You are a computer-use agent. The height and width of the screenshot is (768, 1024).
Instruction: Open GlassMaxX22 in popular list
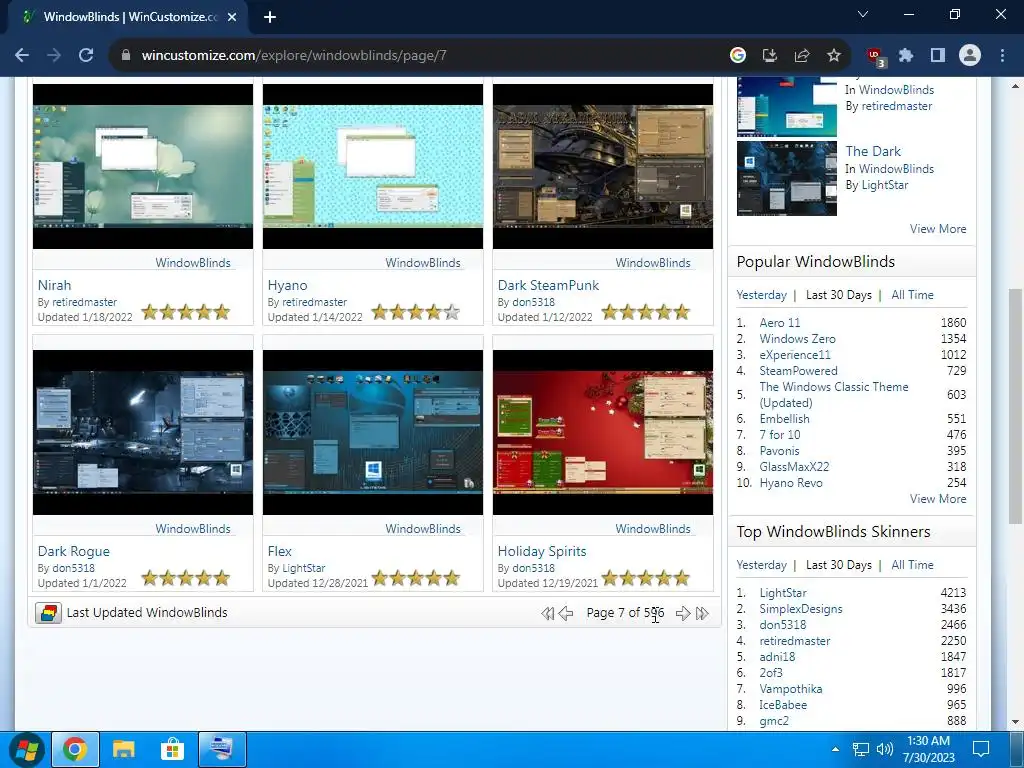click(794, 467)
